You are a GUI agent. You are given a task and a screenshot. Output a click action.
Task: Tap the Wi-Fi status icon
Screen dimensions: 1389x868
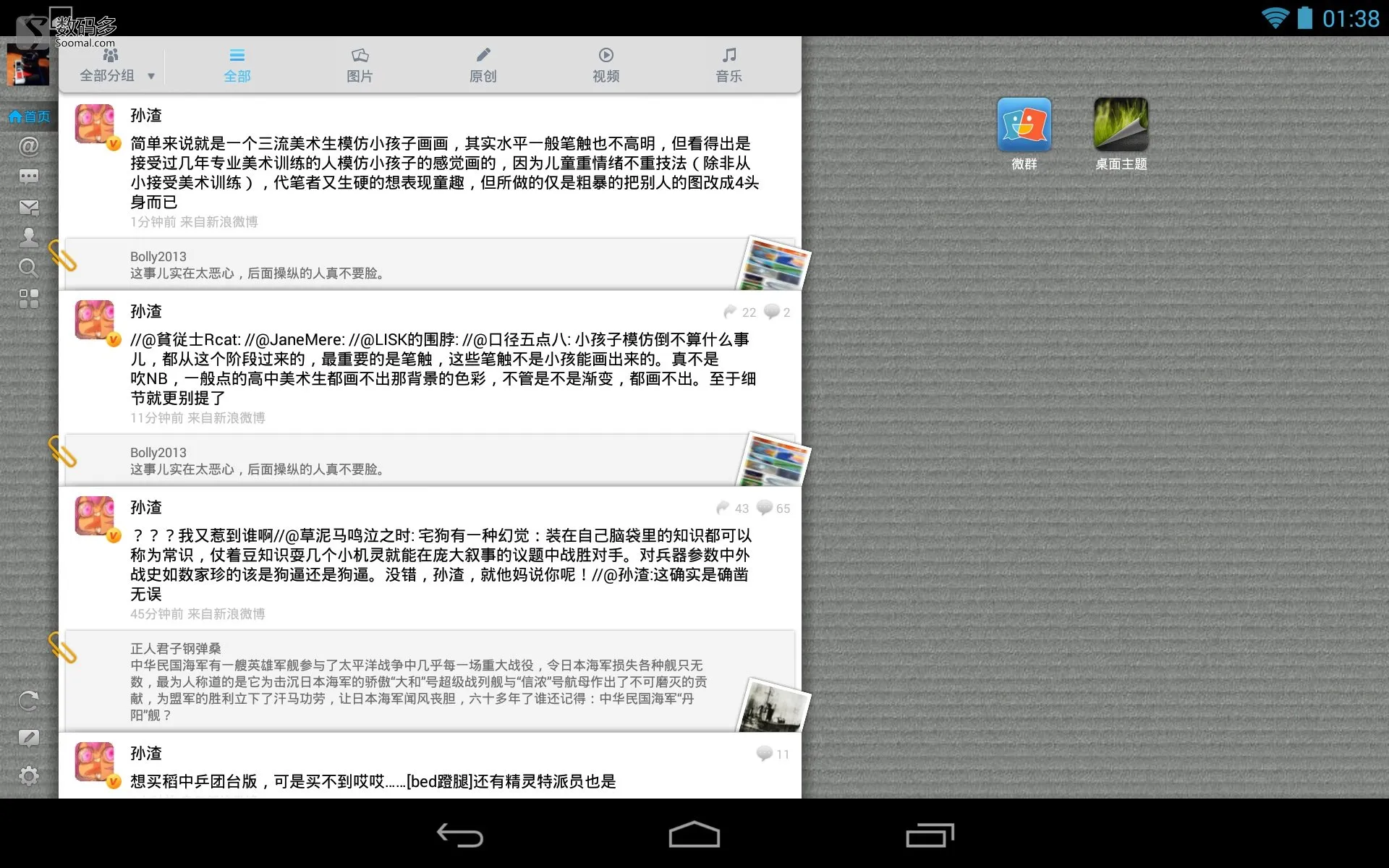point(1275,18)
